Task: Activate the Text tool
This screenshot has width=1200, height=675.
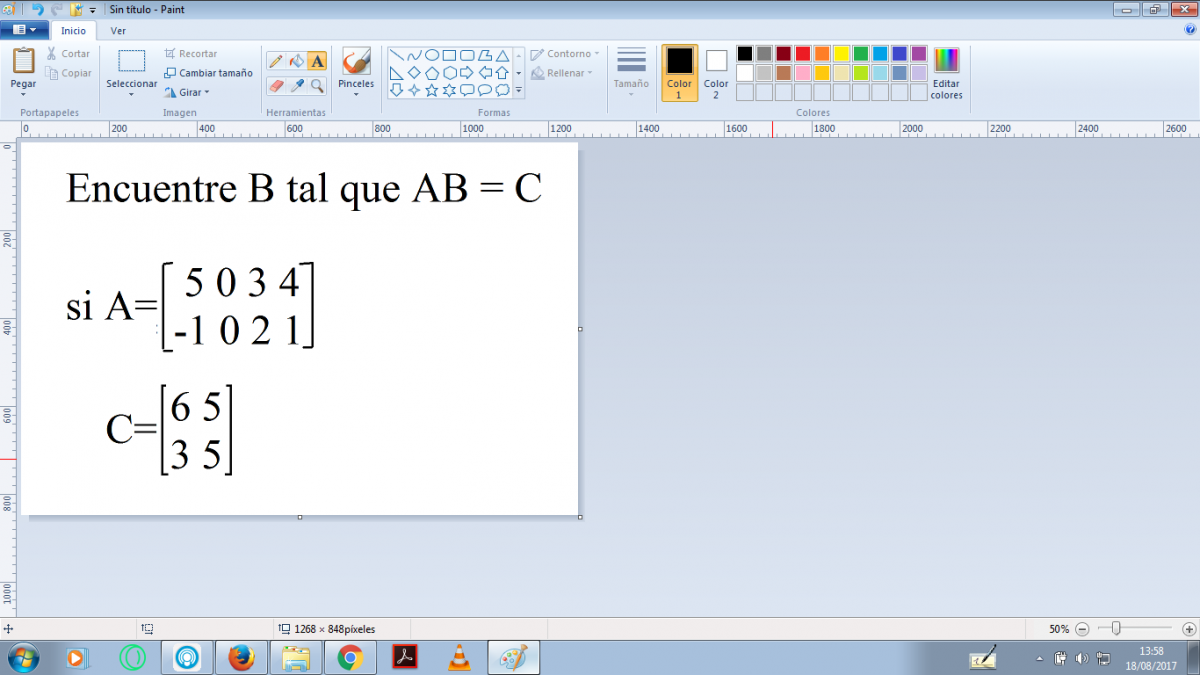Action: [x=317, y=61]
